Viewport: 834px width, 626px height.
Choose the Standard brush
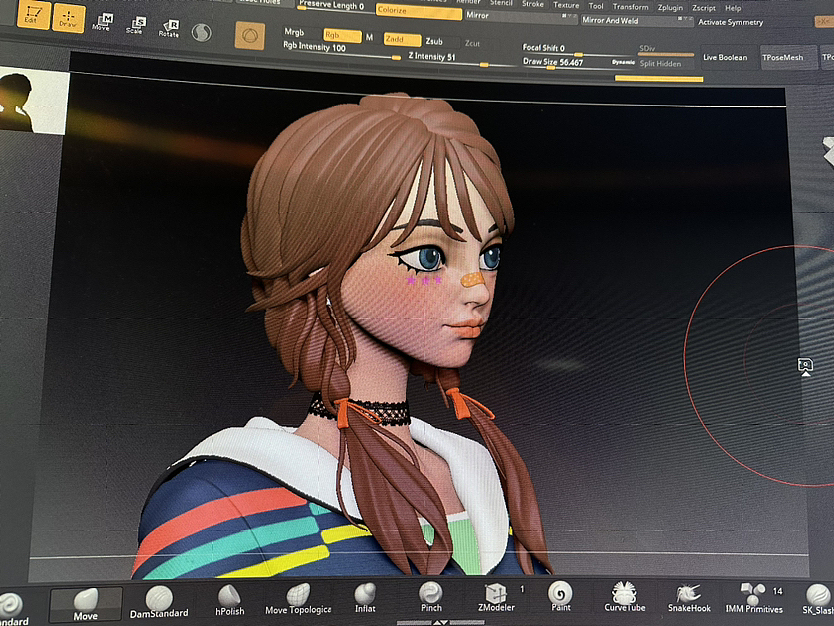coord(12,611)
